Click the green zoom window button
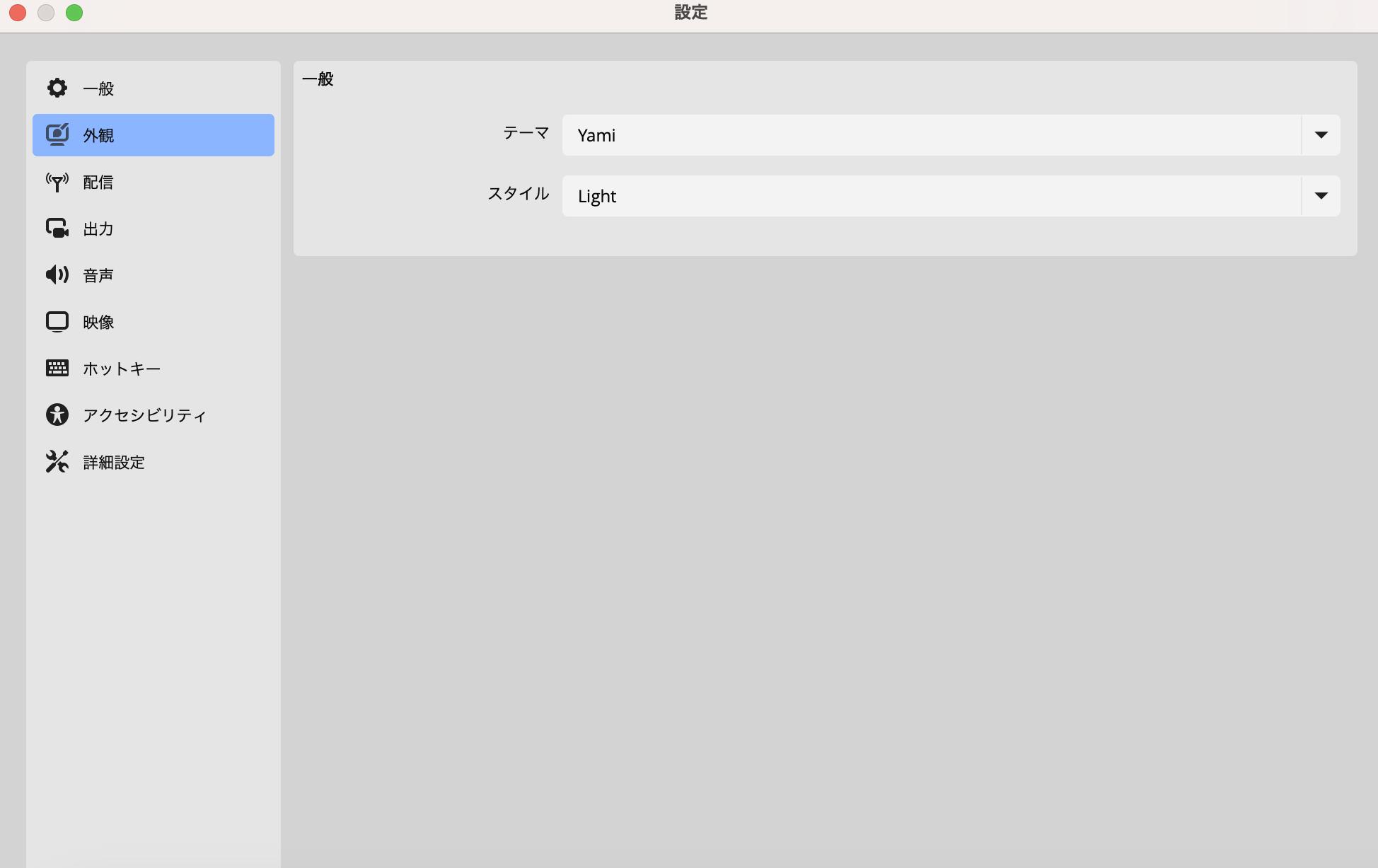 click(x=74, y=13)
